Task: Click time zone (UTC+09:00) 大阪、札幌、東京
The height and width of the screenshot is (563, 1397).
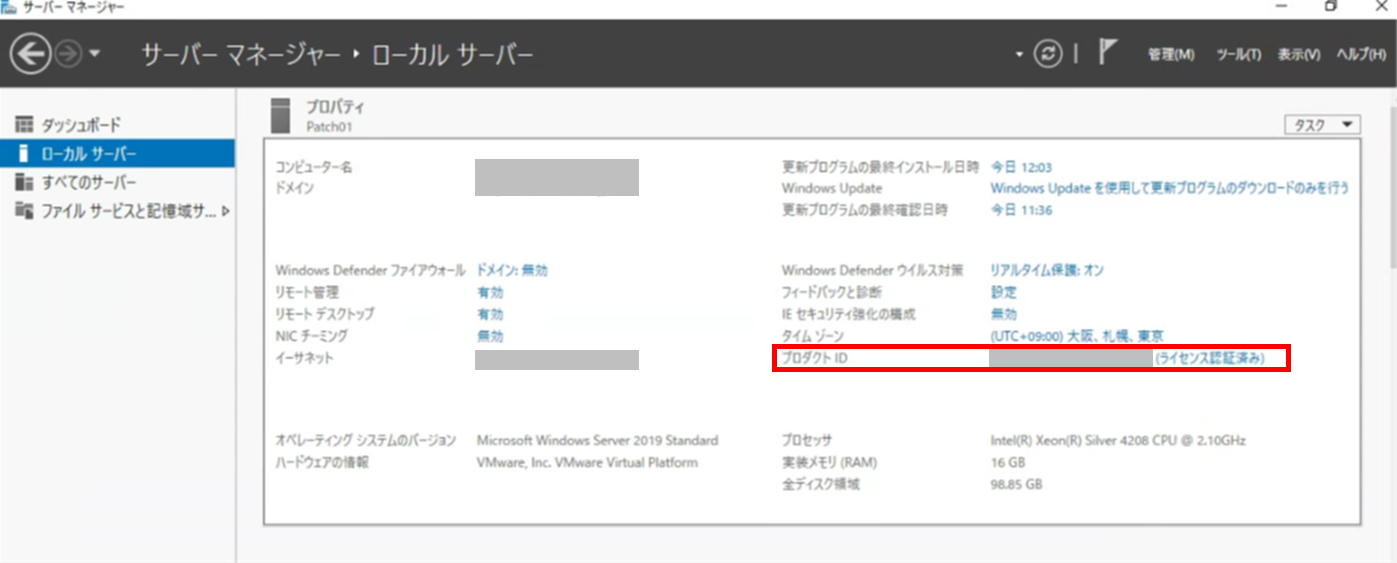Action: tap(1076, 336)
